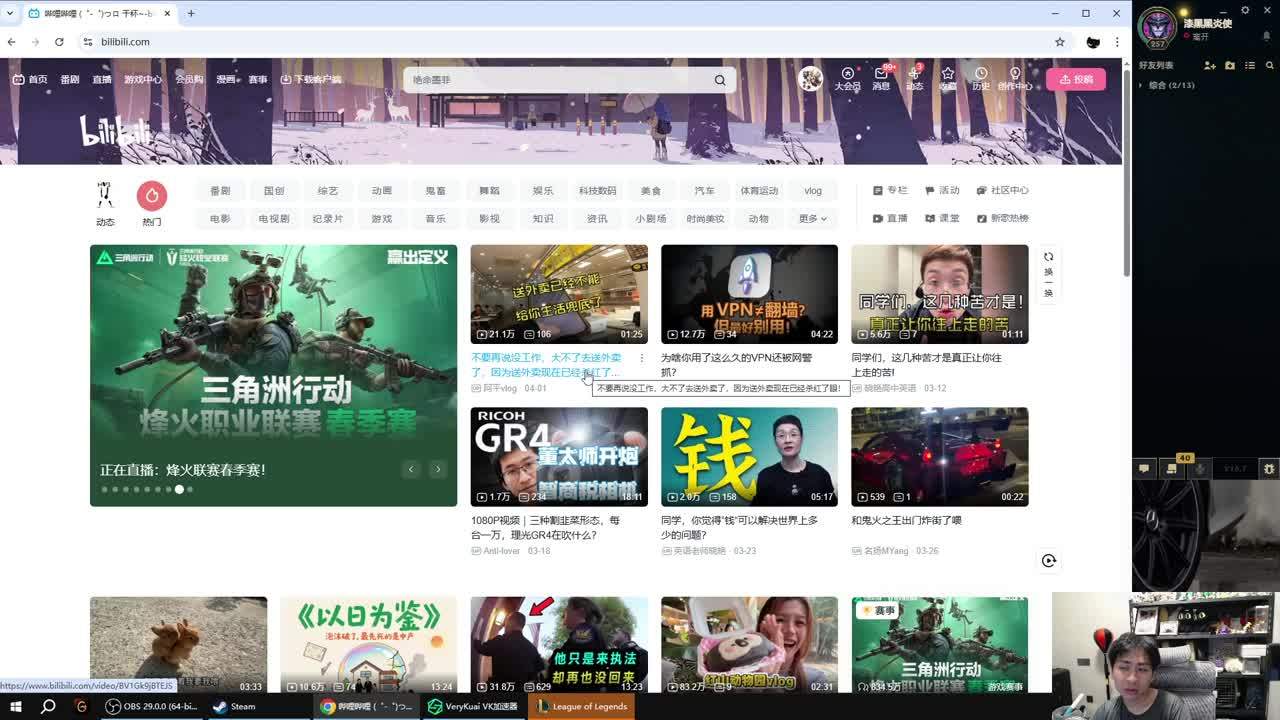
Task: Open Steam from the Windows taskbar
Action: [x=235, y=706]
